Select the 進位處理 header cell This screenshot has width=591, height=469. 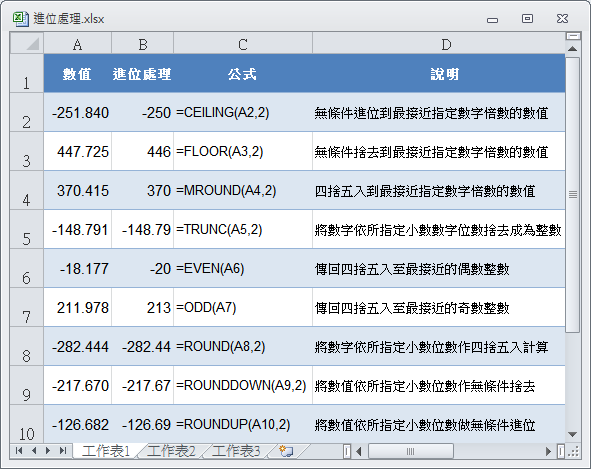(x=142, y=73)
